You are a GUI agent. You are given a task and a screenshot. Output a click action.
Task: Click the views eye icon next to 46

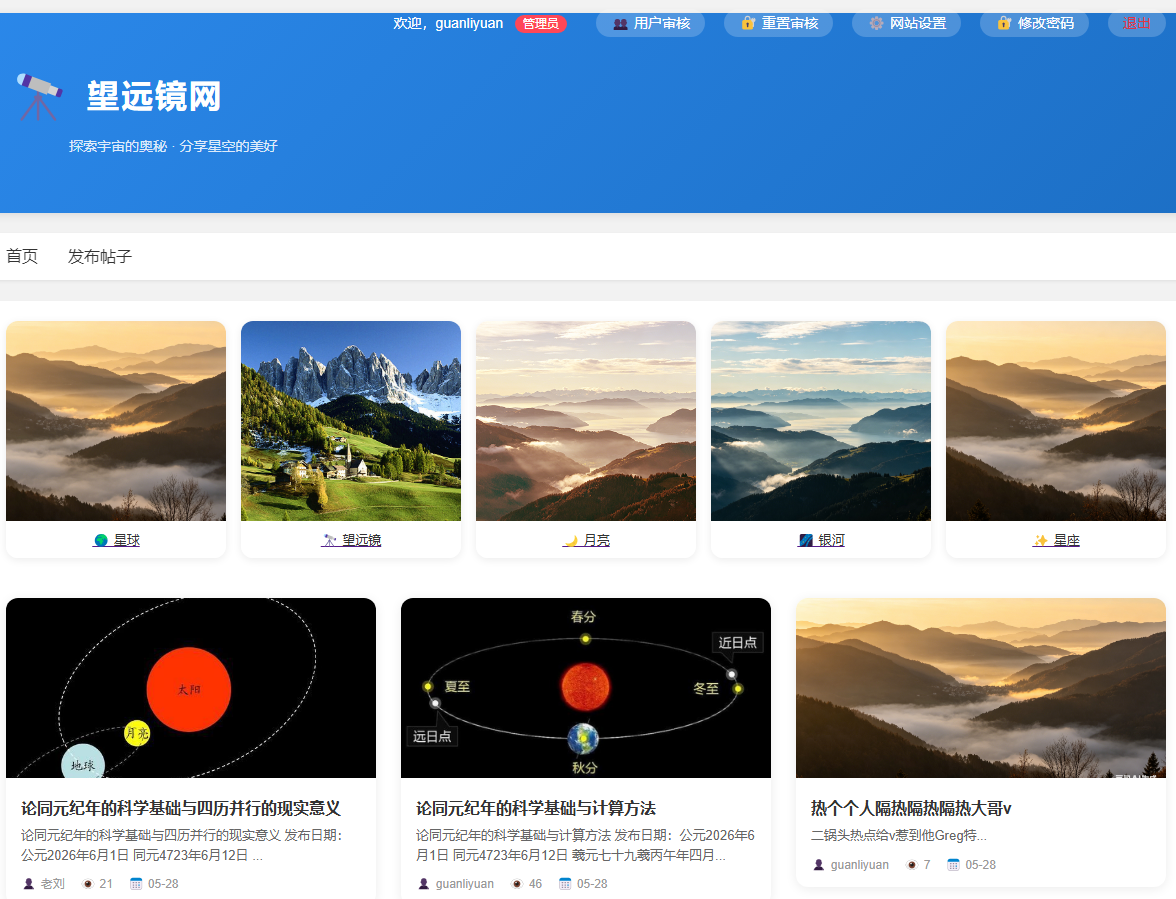click(517, 884)
